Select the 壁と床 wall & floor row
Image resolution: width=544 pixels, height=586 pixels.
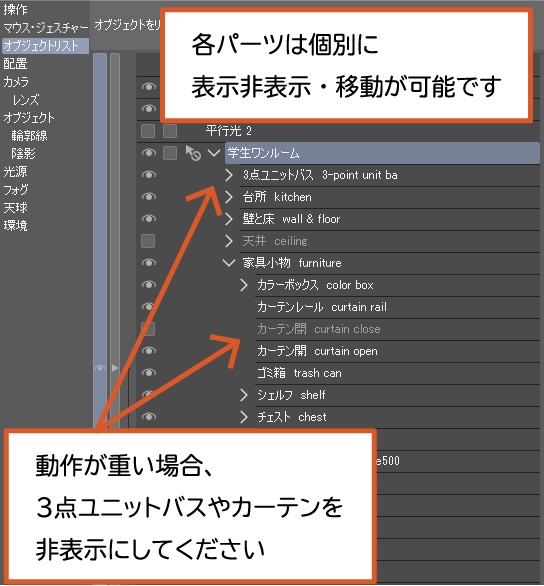[x=390, y=219]
